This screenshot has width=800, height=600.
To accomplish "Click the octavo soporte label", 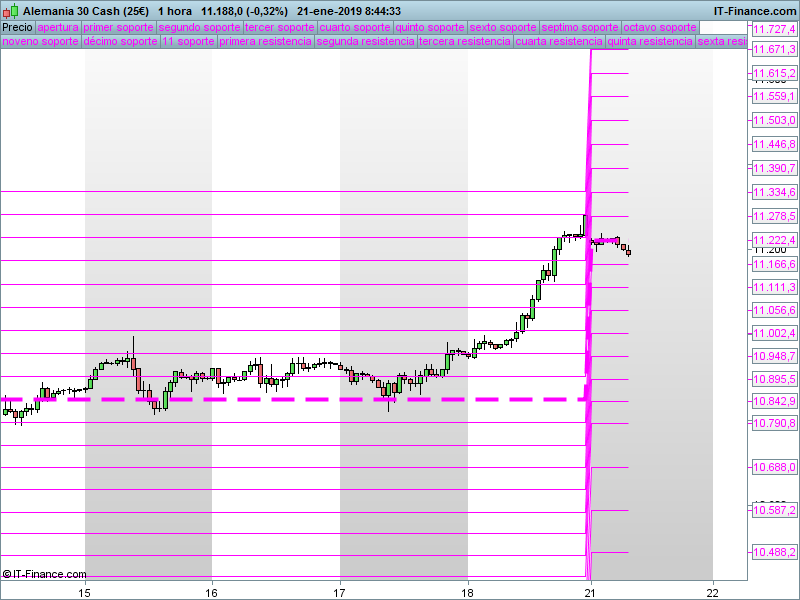I will tap(660, 27).
